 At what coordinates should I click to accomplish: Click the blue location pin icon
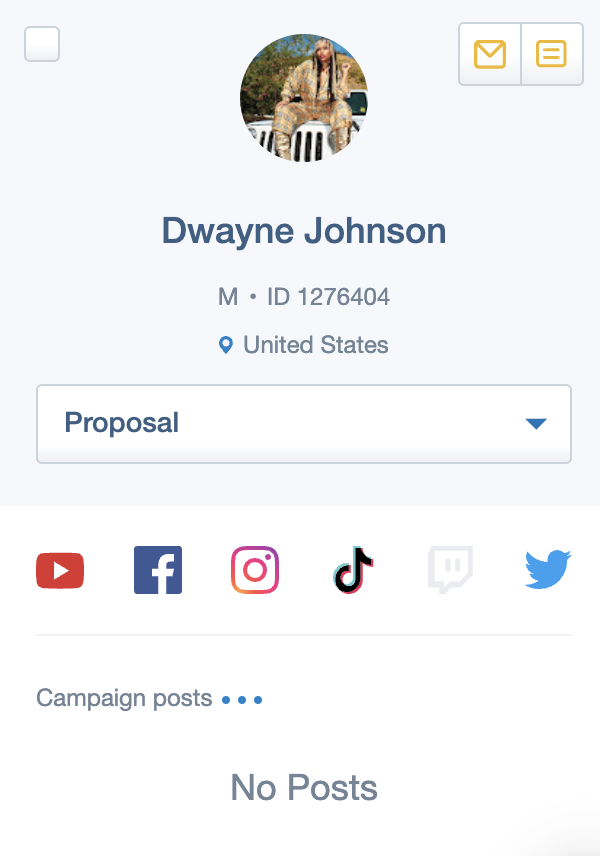click(225, 345)
